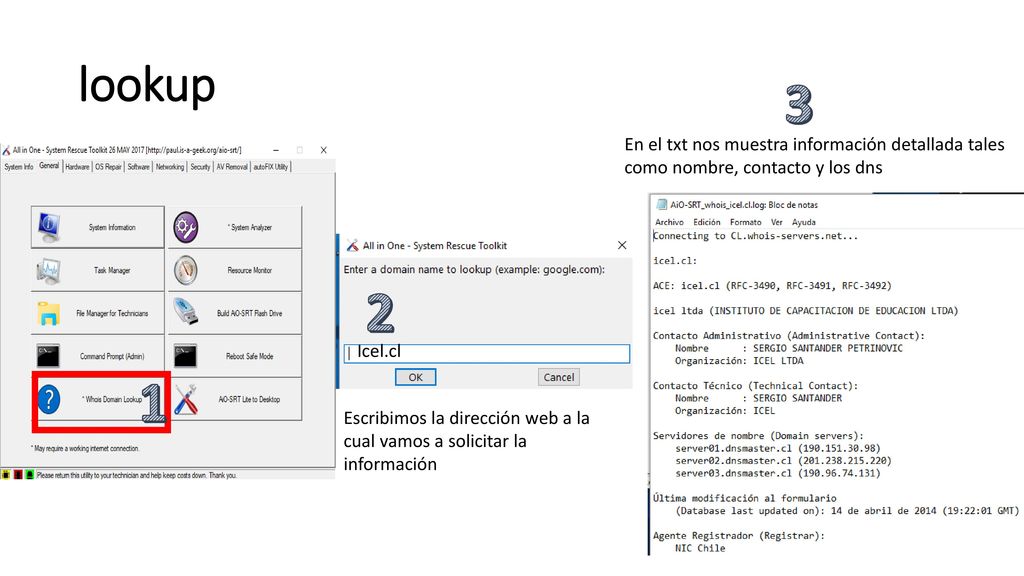Switch to System Info tab
Image resolution: width=1024 pixels, height=576 pixels.
[x=19, y=167]
